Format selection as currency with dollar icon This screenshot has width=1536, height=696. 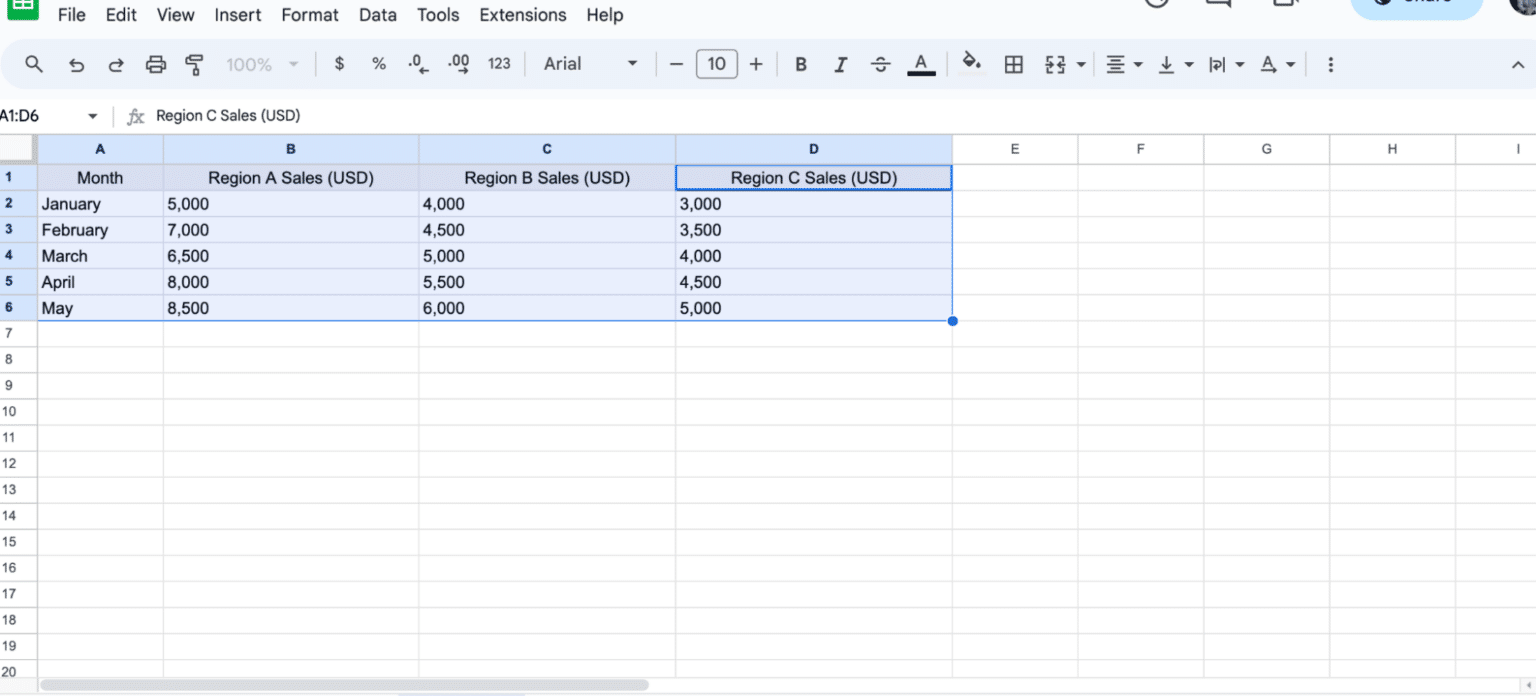click(x=339, y=64)
